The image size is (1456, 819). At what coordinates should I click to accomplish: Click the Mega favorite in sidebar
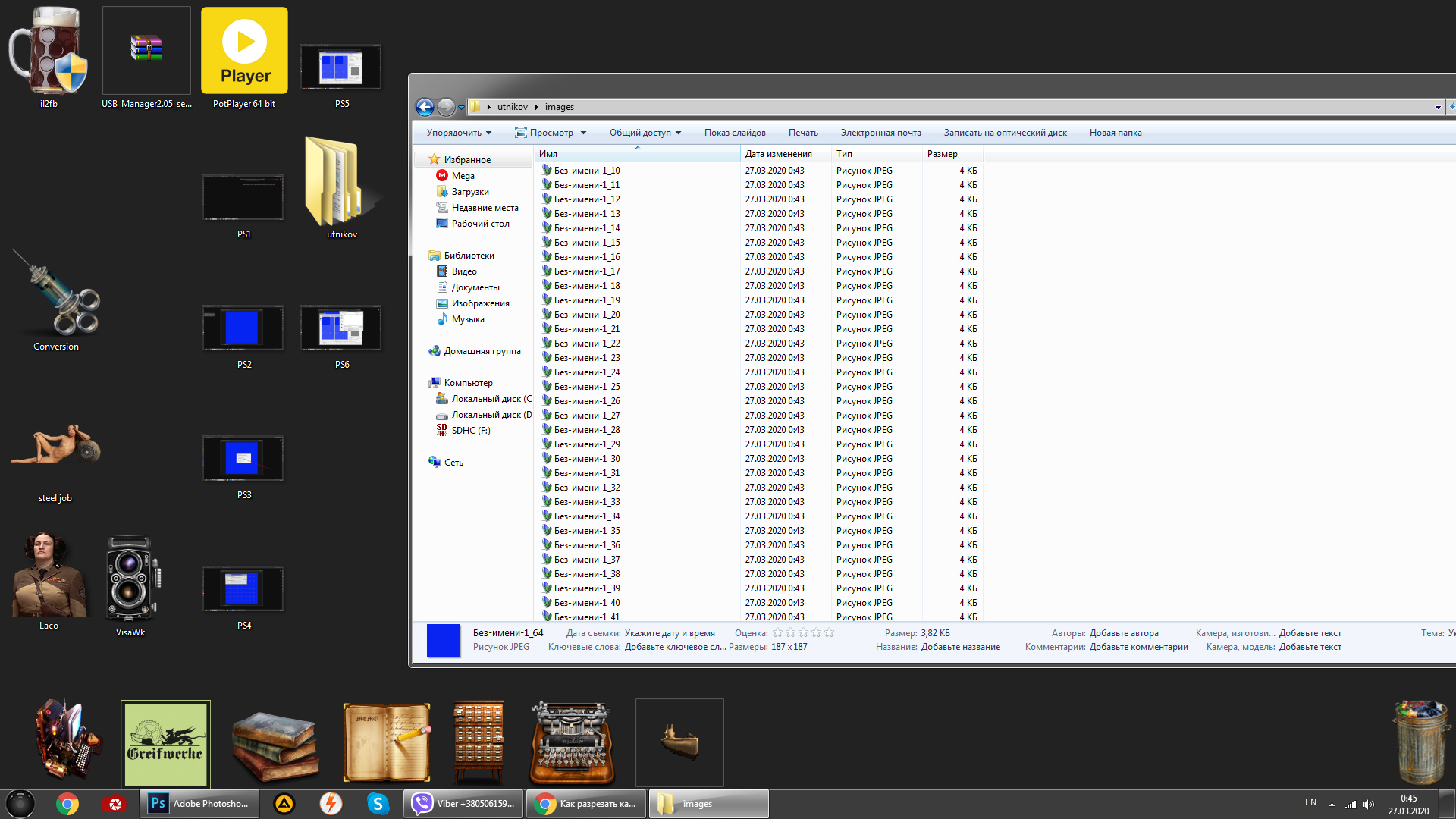463,176
